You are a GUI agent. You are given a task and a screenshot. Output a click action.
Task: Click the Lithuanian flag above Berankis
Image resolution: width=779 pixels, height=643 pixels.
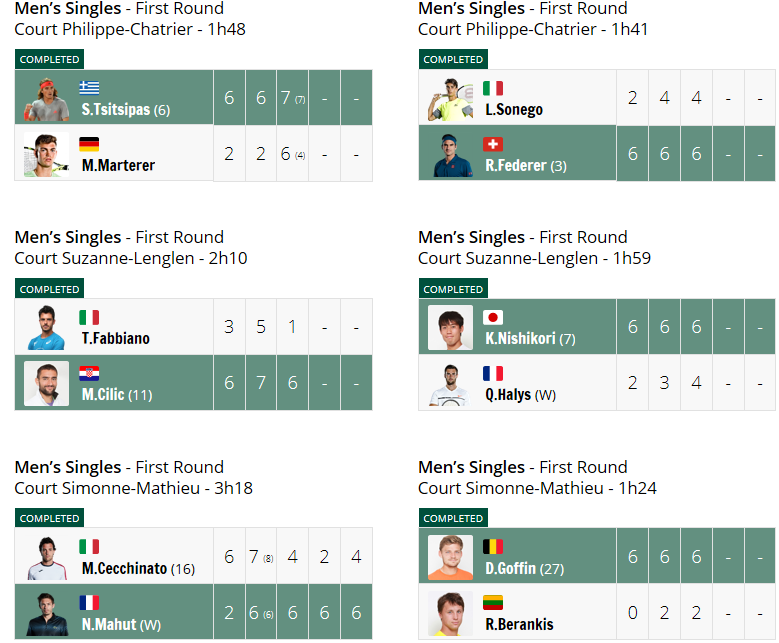(493, 602)
